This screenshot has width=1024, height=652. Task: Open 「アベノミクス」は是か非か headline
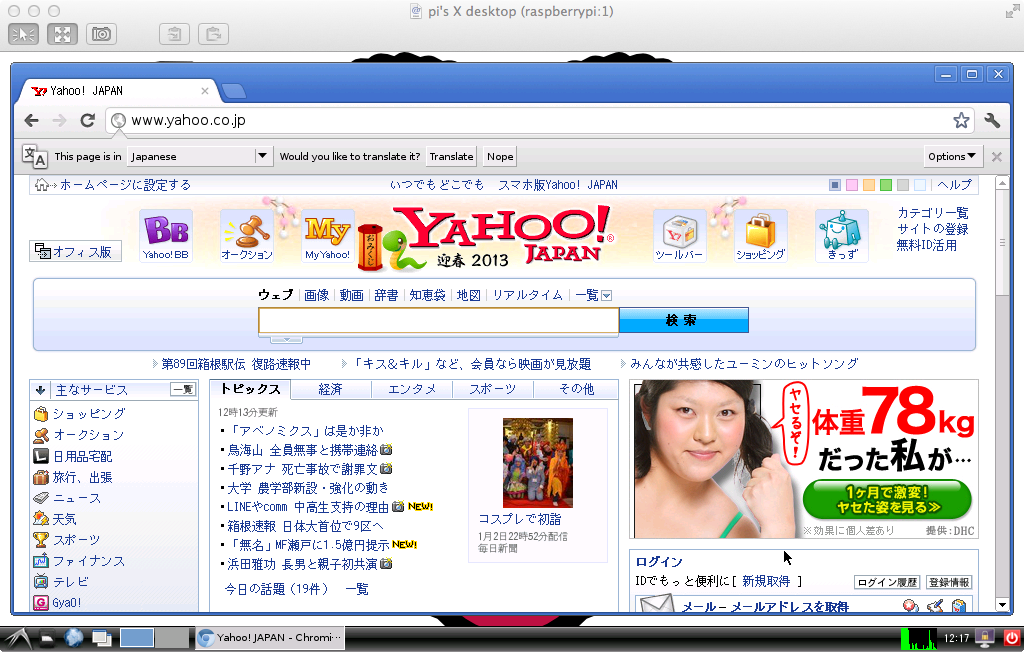coord(306,431)
